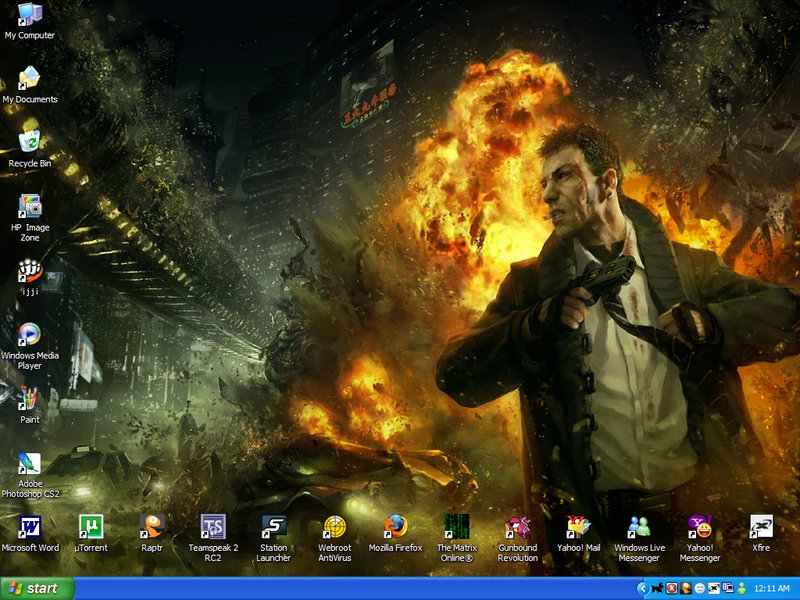Launch the Raptr shortcut on the desktop
This screenshot has height=600, width=800.
(x=152, y=534)
